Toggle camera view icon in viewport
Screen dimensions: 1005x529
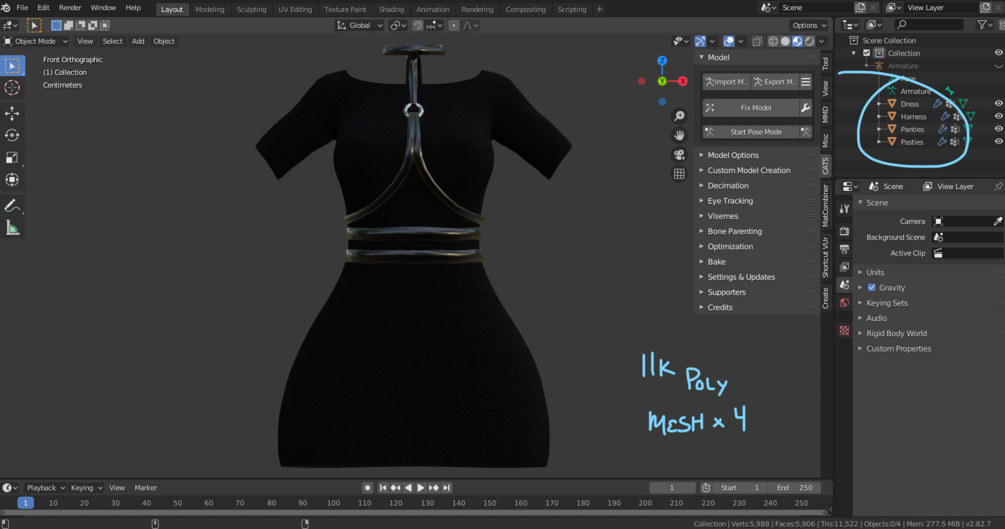click(679, 155)
